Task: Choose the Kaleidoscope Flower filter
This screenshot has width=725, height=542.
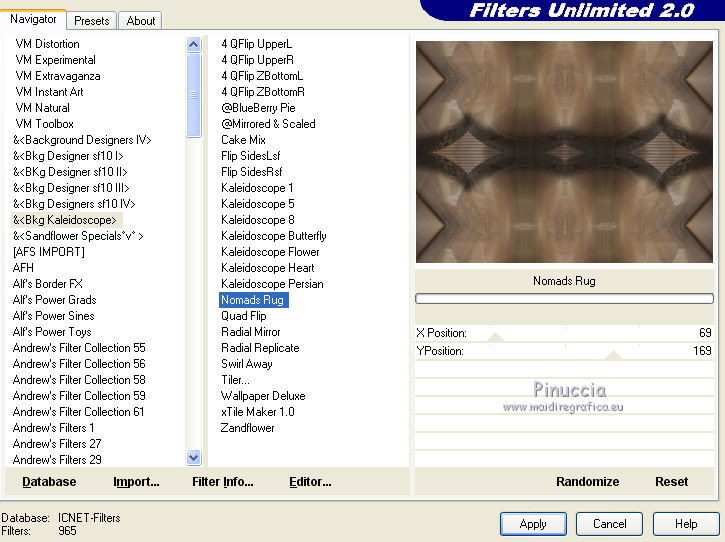Action: click(270, 252)
